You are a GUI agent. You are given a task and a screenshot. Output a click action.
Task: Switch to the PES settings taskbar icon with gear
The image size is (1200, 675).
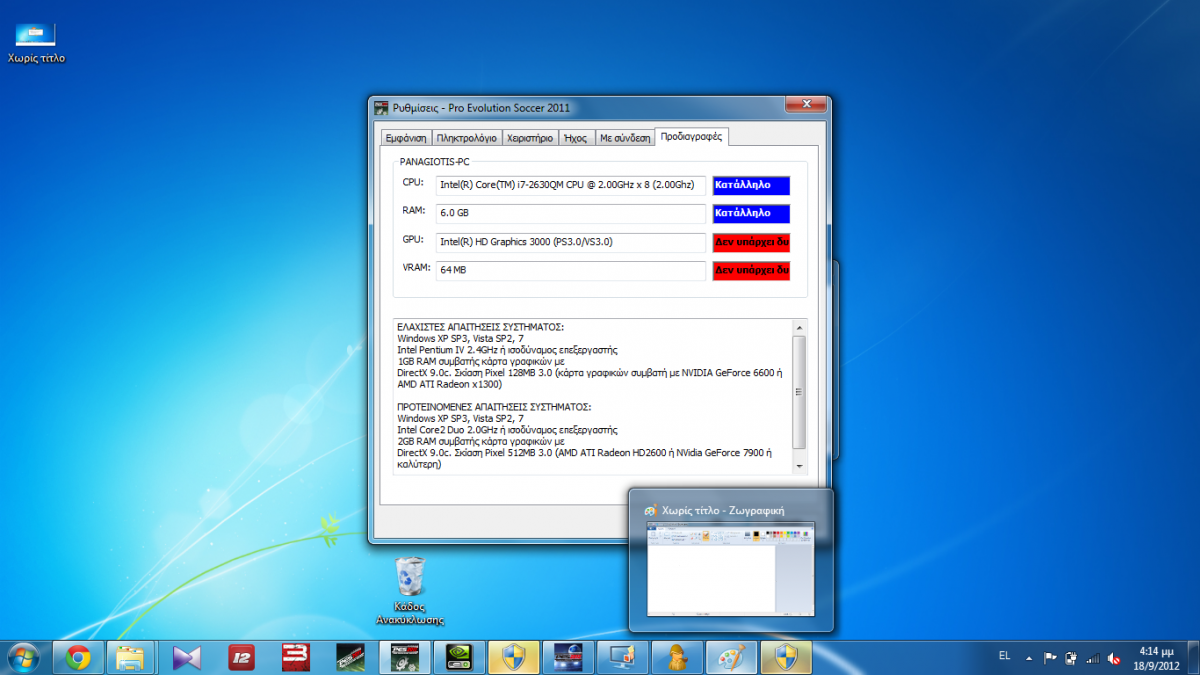pos(404,657)
